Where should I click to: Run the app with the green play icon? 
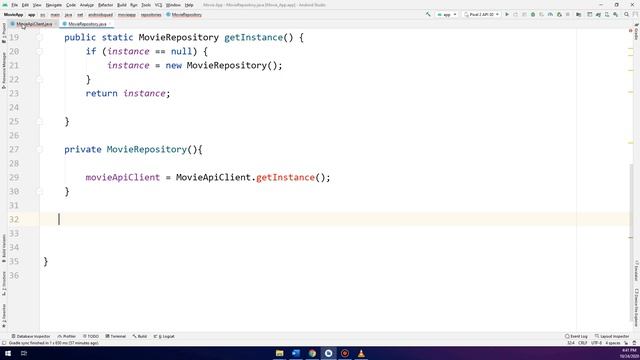coord(507,14)
